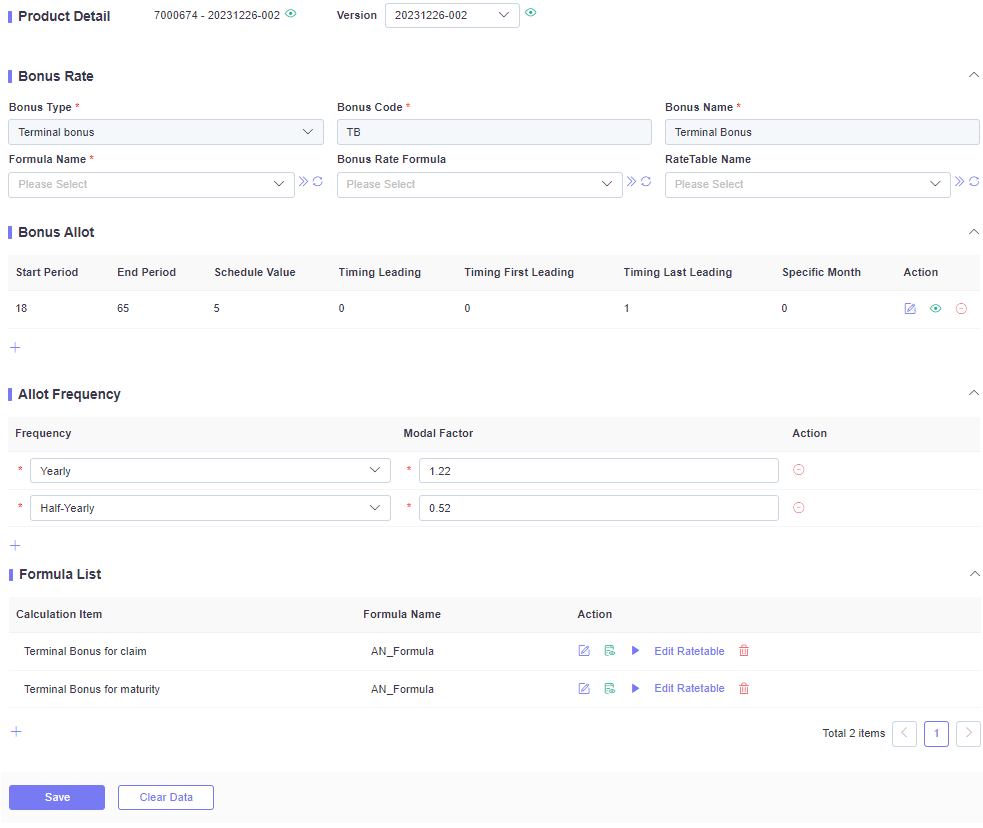The width and height of the screenshot is (983, 828).
Task: Click the Clear Data button
Action: [166, 797]
